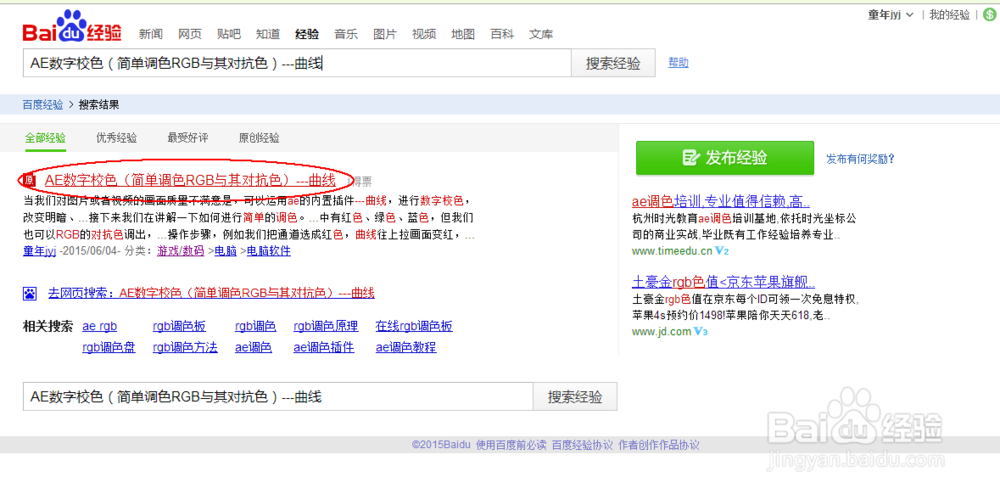Image resolution: width=1000 pixels, height=494 pixels.
Task: Click related search rgb调色板
Action: coord(179,326)
